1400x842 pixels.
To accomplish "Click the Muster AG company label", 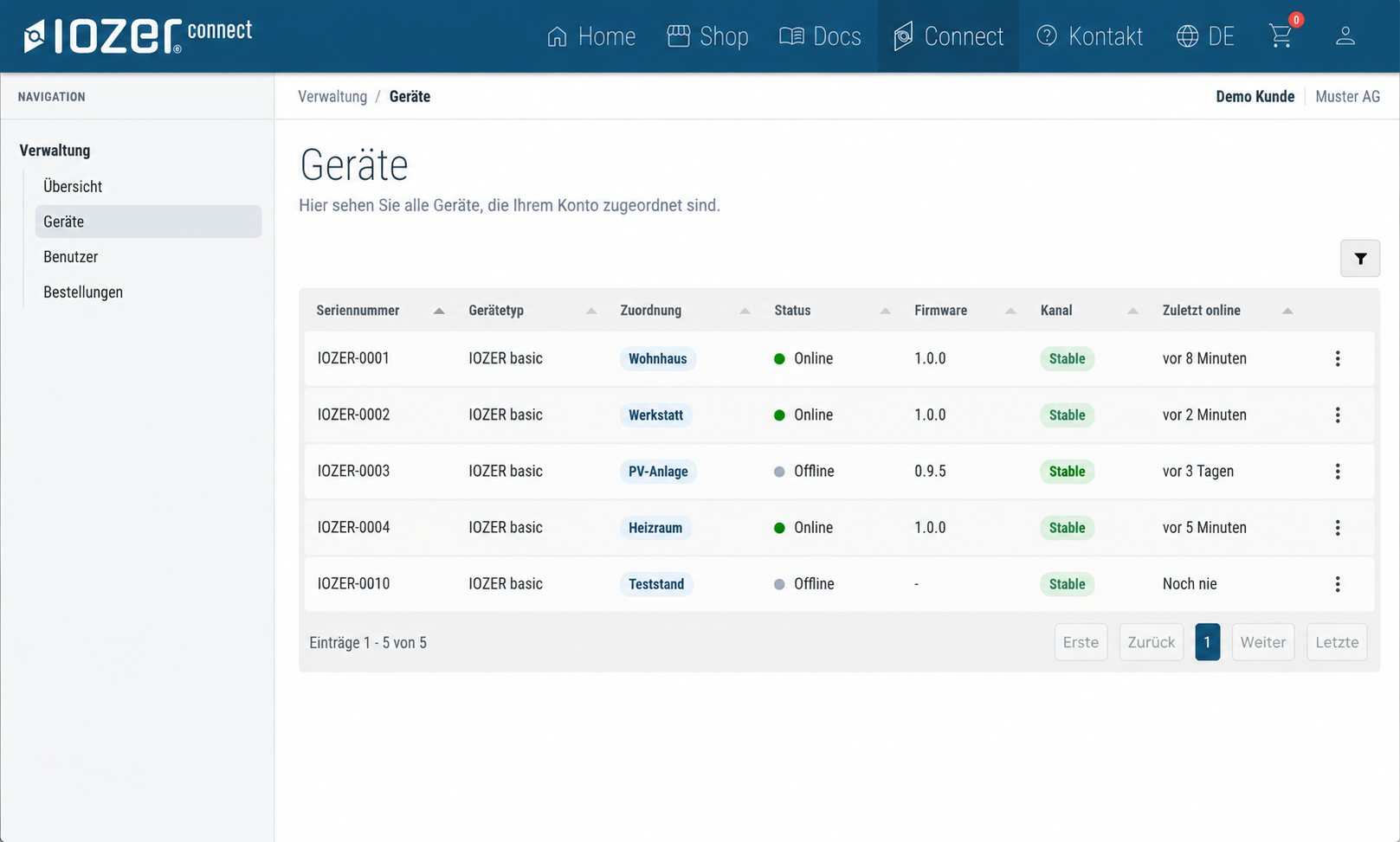I will tap(1347, 96).
